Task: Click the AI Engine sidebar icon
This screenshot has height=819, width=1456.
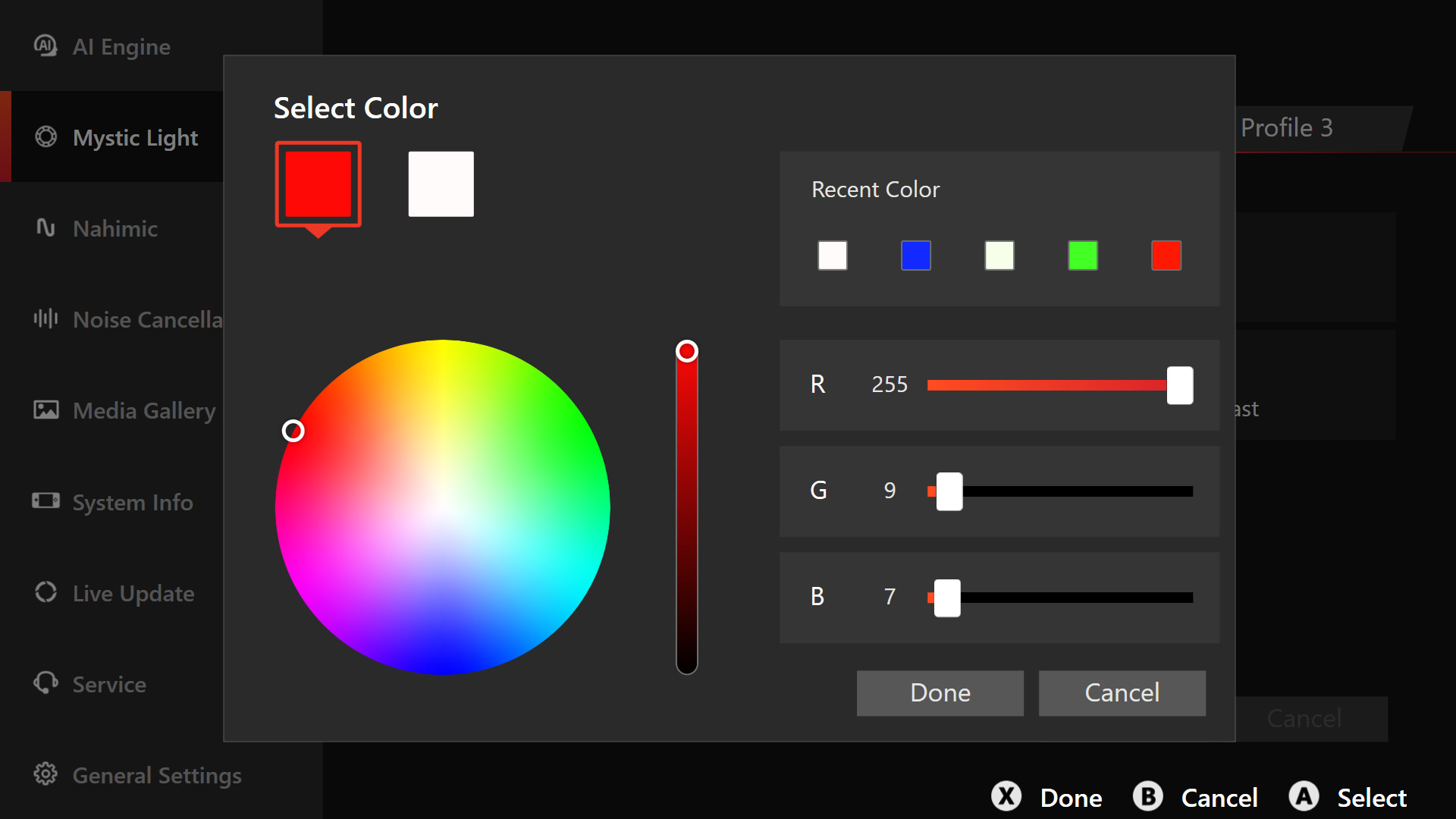Action: point(45,45)
